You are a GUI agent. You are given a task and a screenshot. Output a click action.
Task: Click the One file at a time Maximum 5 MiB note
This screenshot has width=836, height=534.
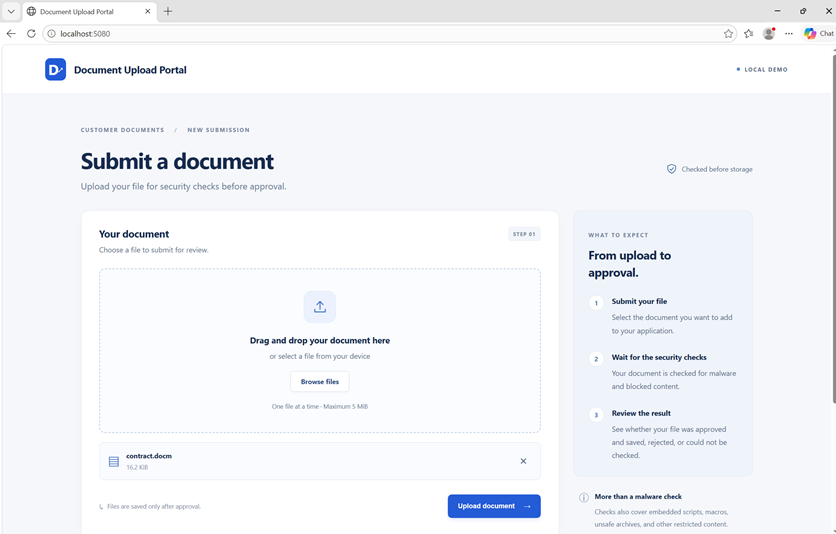point(320,406)
